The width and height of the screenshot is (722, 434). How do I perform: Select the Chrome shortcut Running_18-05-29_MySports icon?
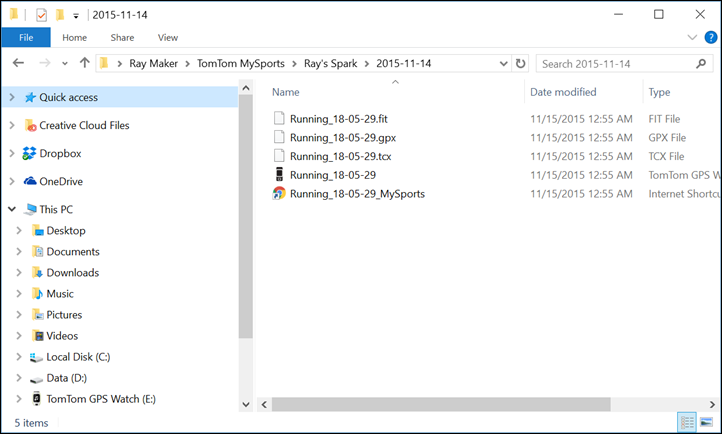click(x=279, y=193)
